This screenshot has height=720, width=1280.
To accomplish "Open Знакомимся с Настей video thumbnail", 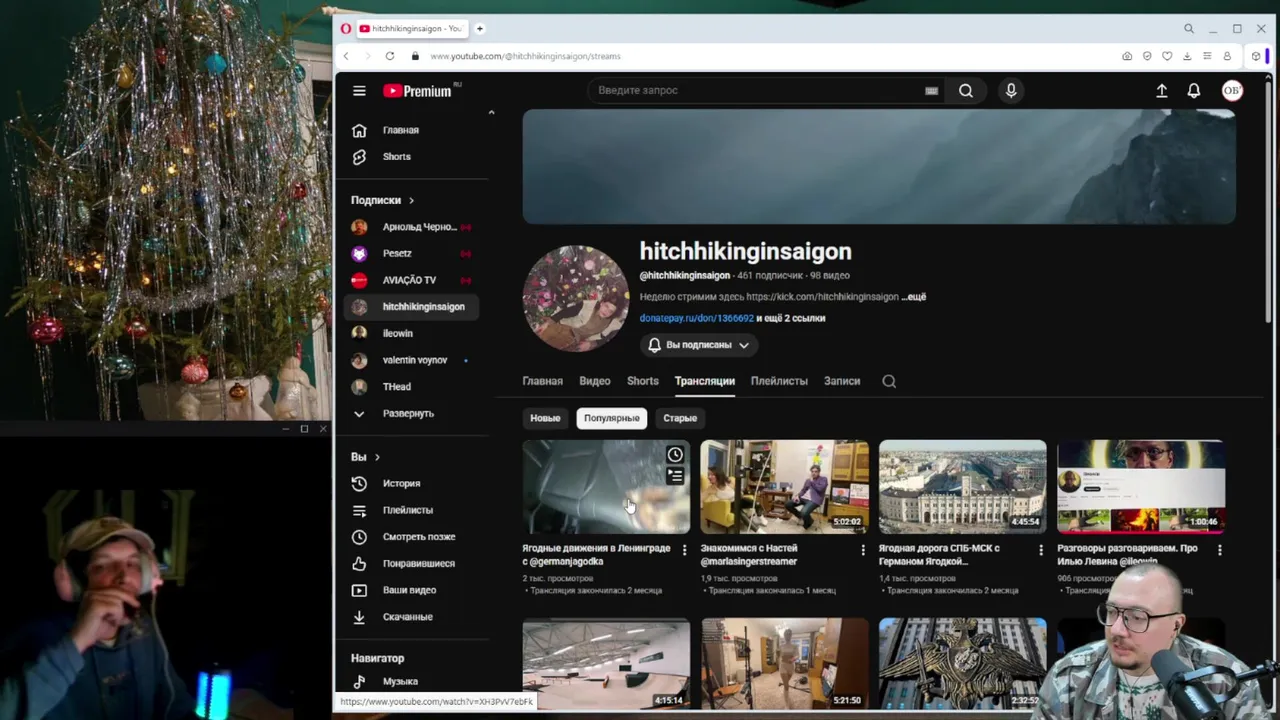I will click(785, 487).
